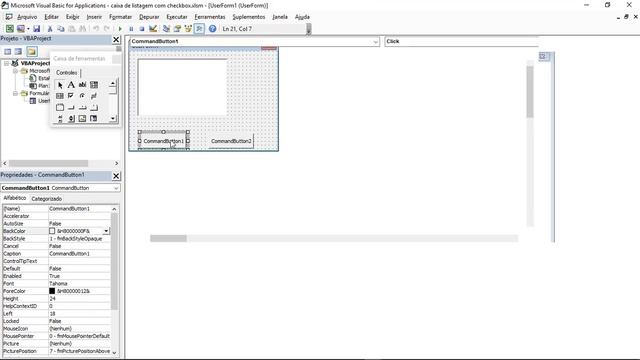Open Properties Window from the toolbar icon

tap(177, 29)
